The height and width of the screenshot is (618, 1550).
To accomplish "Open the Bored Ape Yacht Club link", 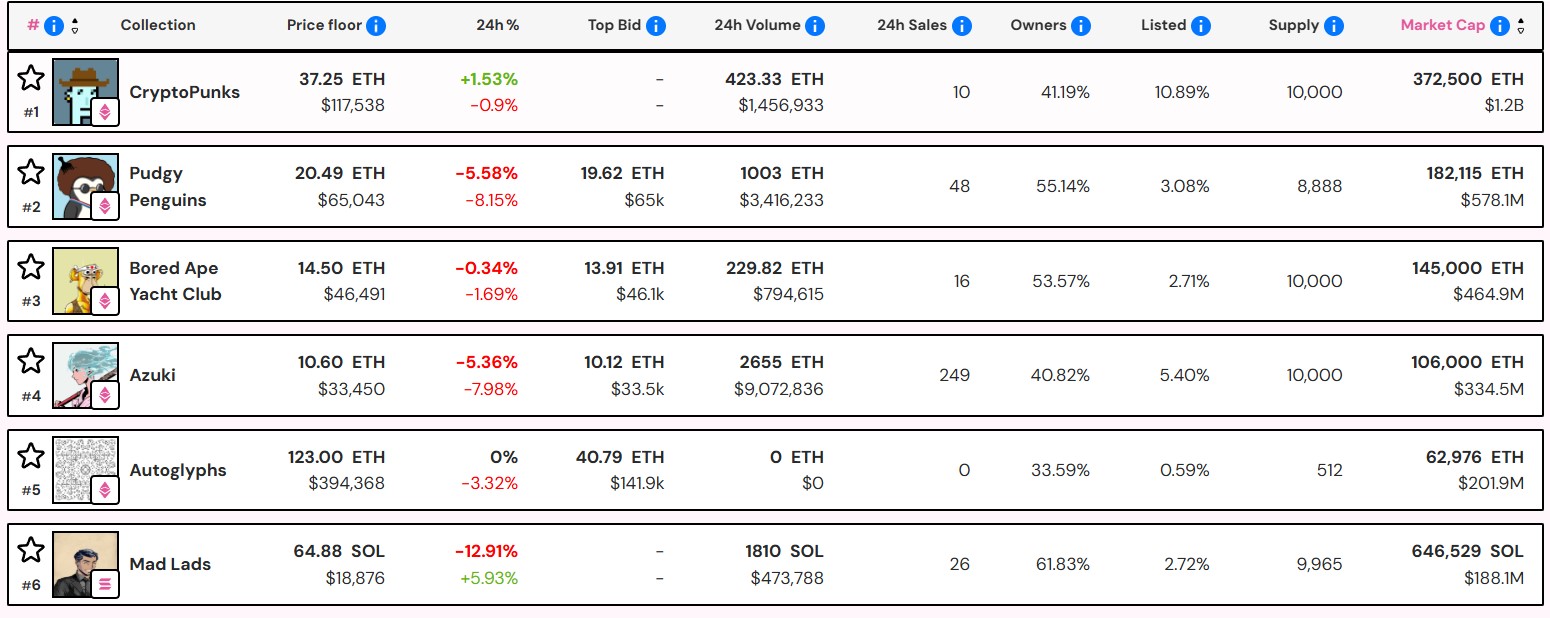I will pos(175,281).
